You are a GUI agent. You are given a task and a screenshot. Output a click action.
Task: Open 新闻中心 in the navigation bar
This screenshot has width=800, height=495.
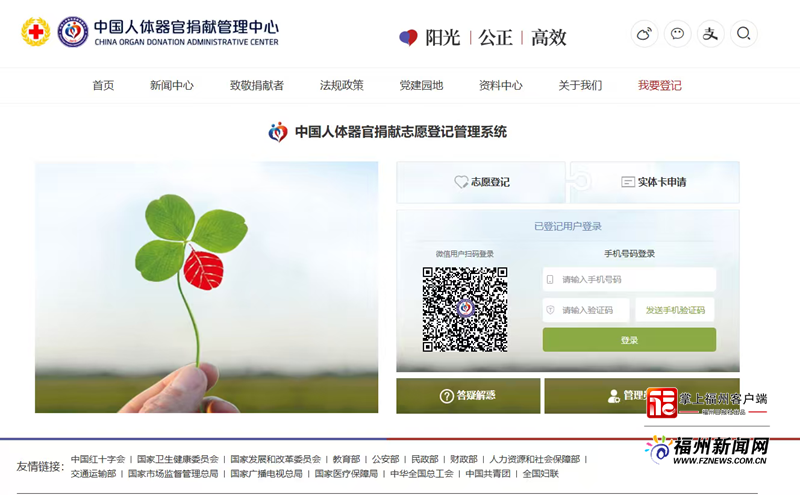pos(172,86)
